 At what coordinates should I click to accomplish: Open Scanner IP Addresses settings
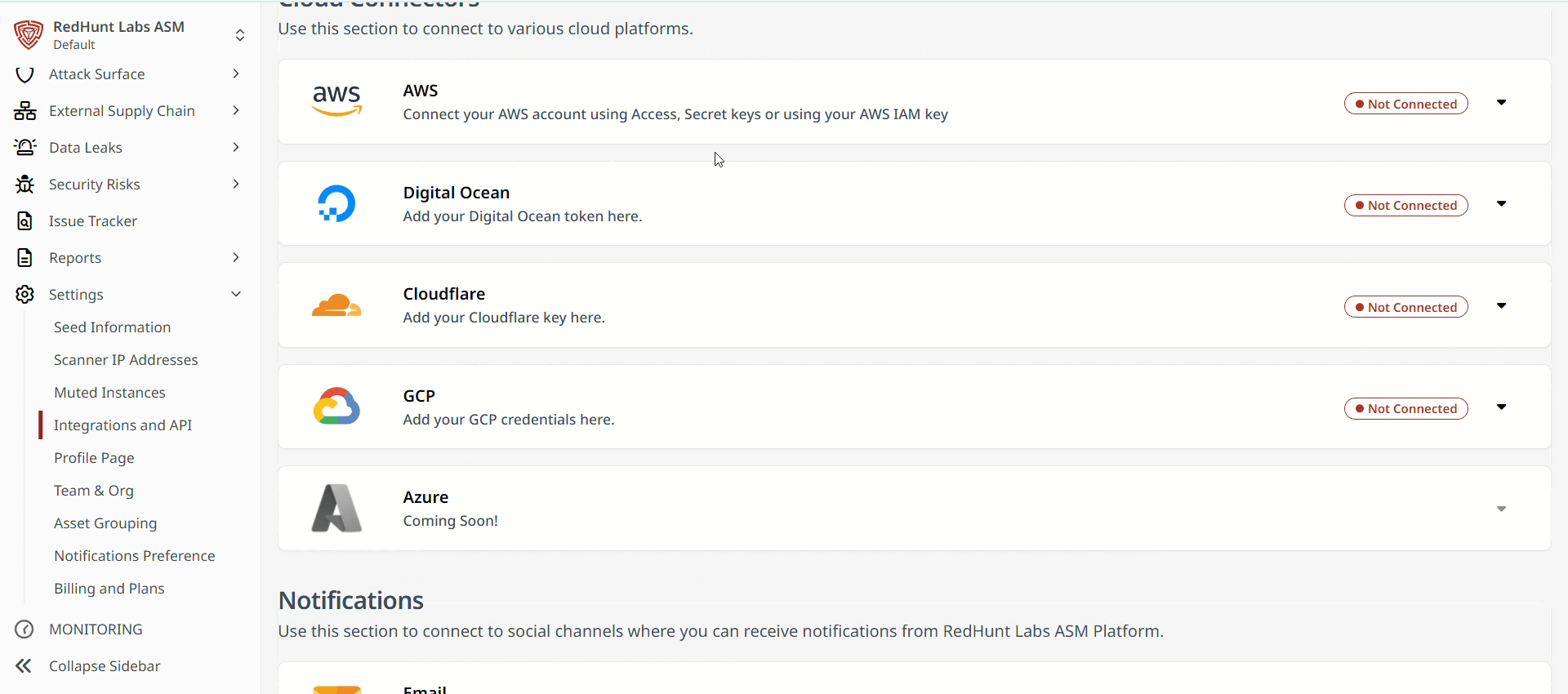(126, 360)
